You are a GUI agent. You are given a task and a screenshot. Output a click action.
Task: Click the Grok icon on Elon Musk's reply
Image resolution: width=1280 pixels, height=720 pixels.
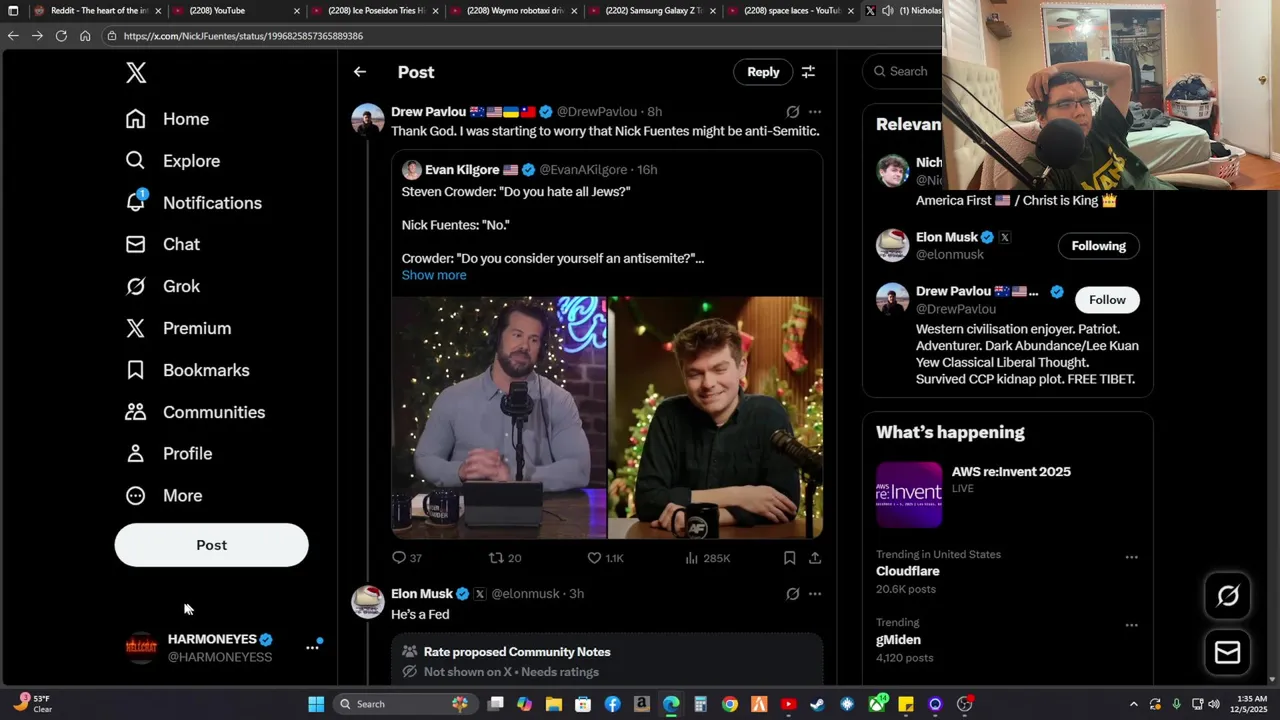793,594
